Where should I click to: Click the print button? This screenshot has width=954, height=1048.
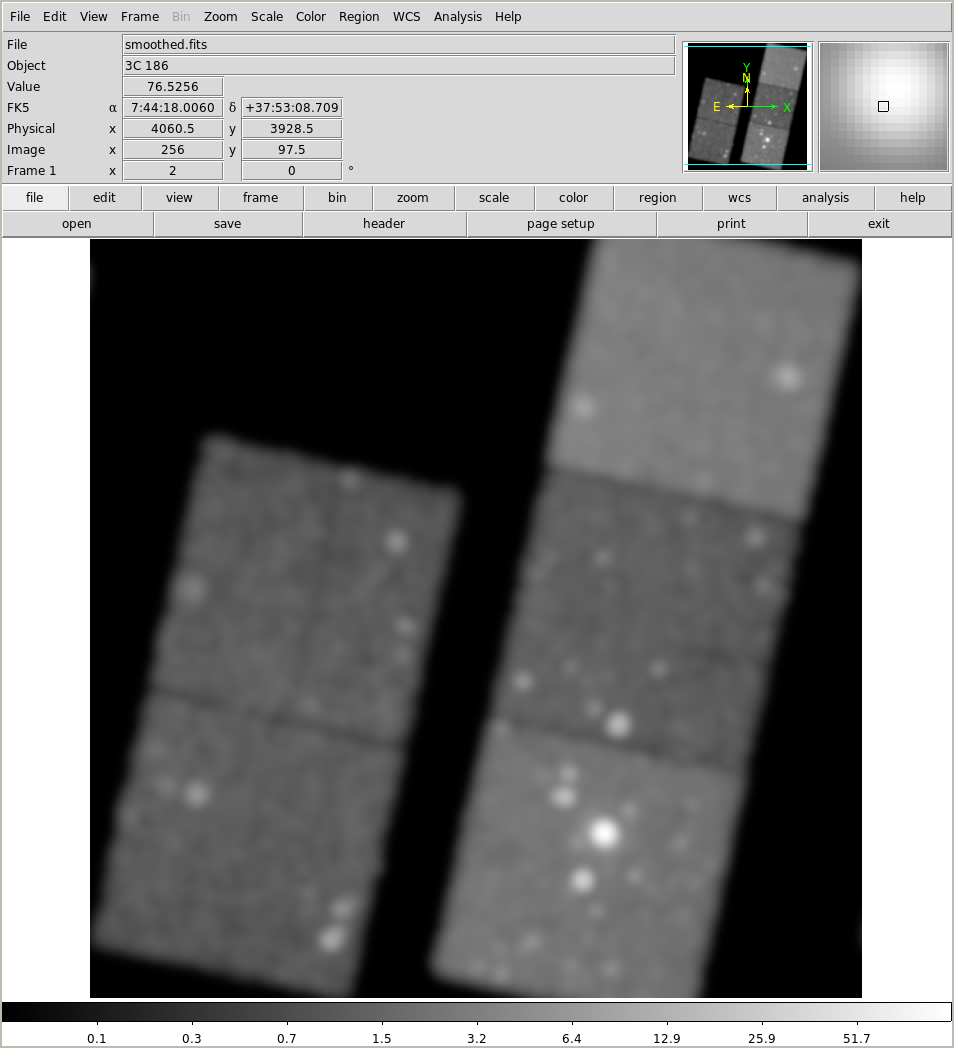(x=731, y=224)
